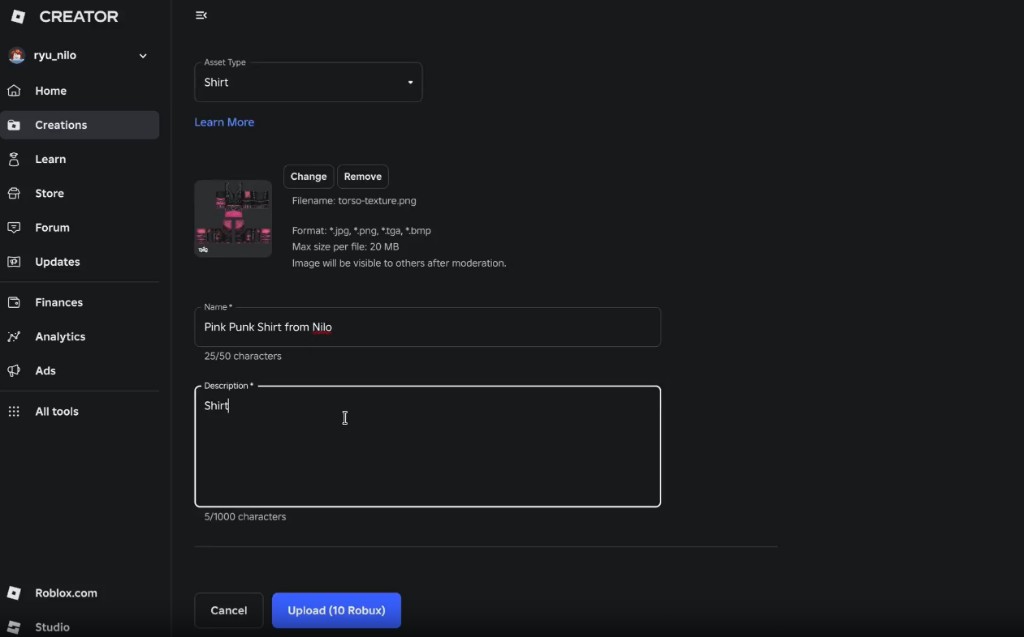Click the 5/1000 characters counter
The image size is (1024, 637).
tap(245, 516)
